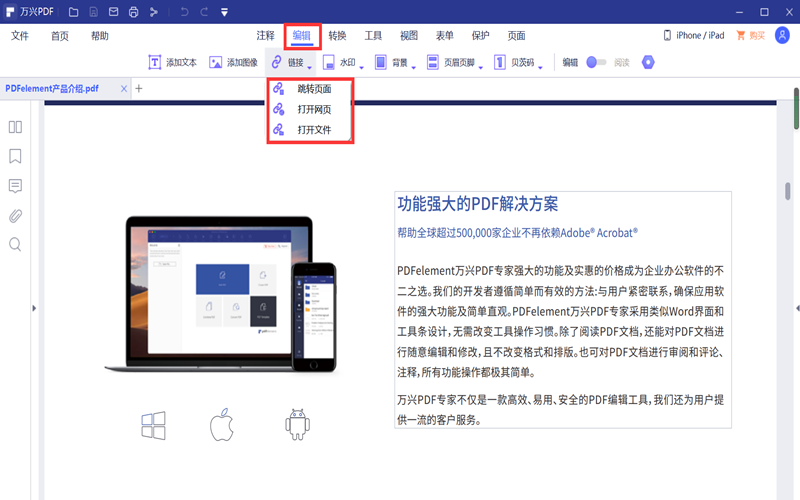Open the bookmarks panel icon
The image size is (800, 500).
[x=15, y=157]
